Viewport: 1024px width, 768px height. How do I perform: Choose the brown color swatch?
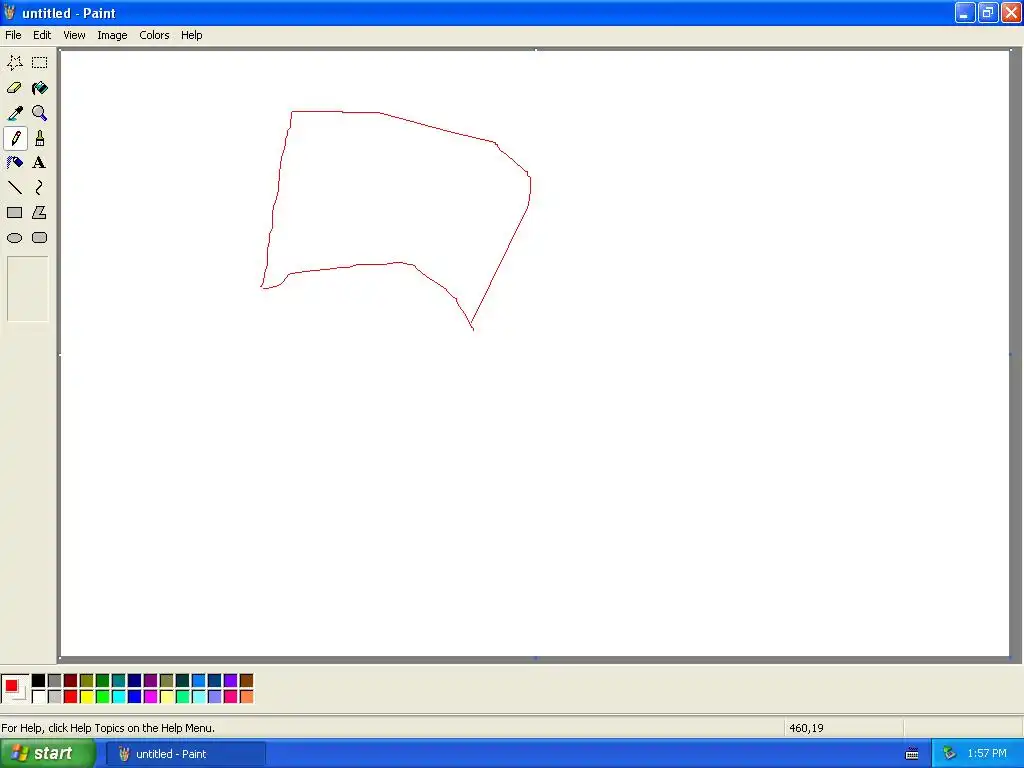[x=246, y=681]
